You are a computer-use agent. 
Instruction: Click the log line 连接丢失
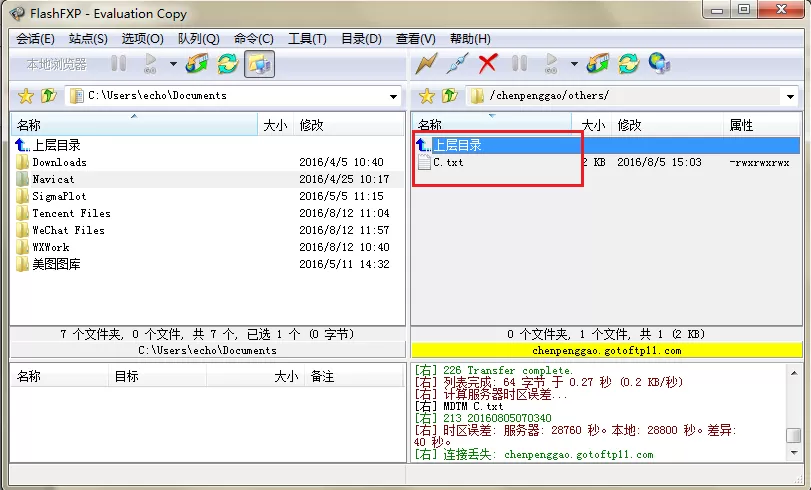534,455
